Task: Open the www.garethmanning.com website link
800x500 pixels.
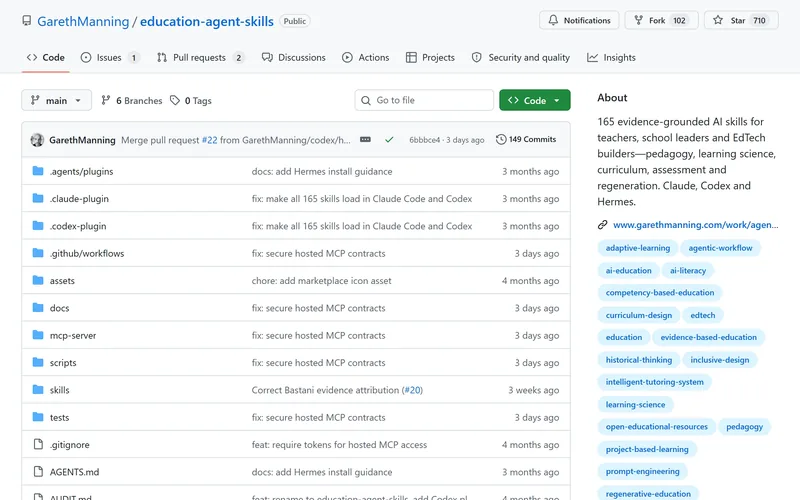Action: [695, 224]
